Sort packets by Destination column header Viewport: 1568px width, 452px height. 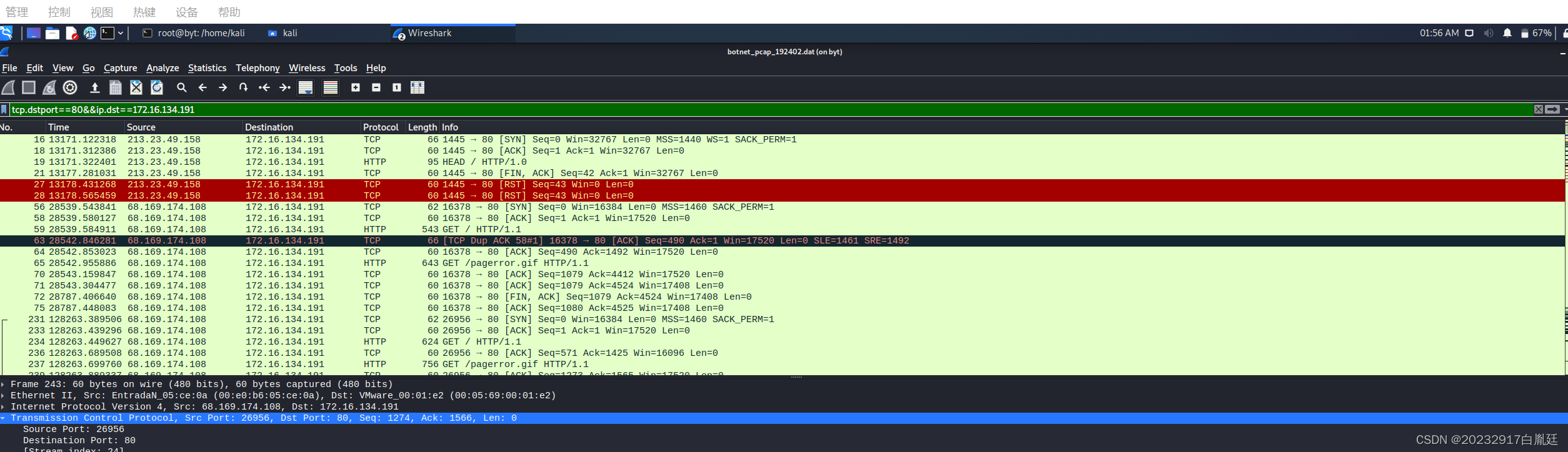[302, 127]
